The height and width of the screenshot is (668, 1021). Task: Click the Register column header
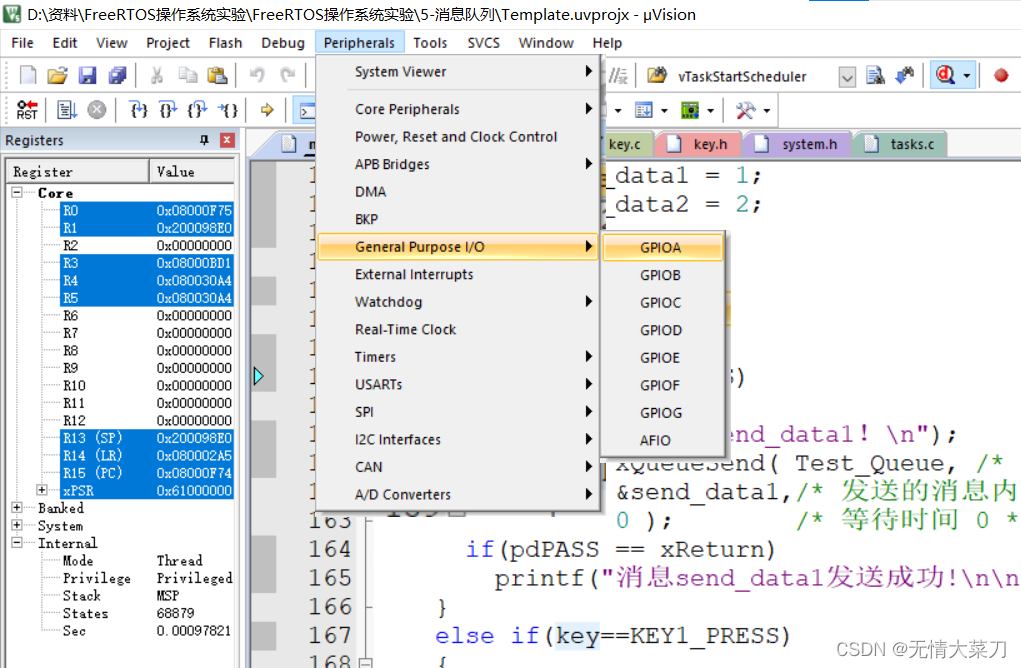point(78,171)
